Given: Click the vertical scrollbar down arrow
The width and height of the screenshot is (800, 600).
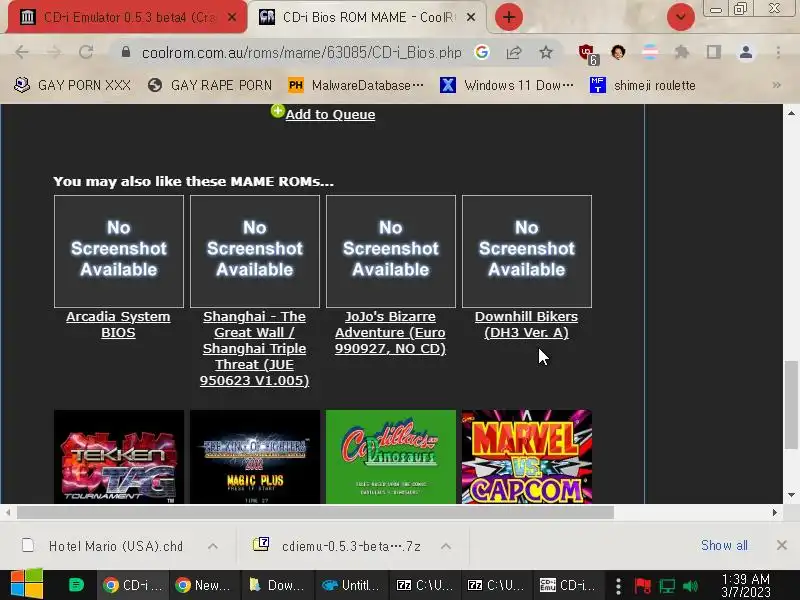Looking at the screenshot, I should [x=791, y=495].
